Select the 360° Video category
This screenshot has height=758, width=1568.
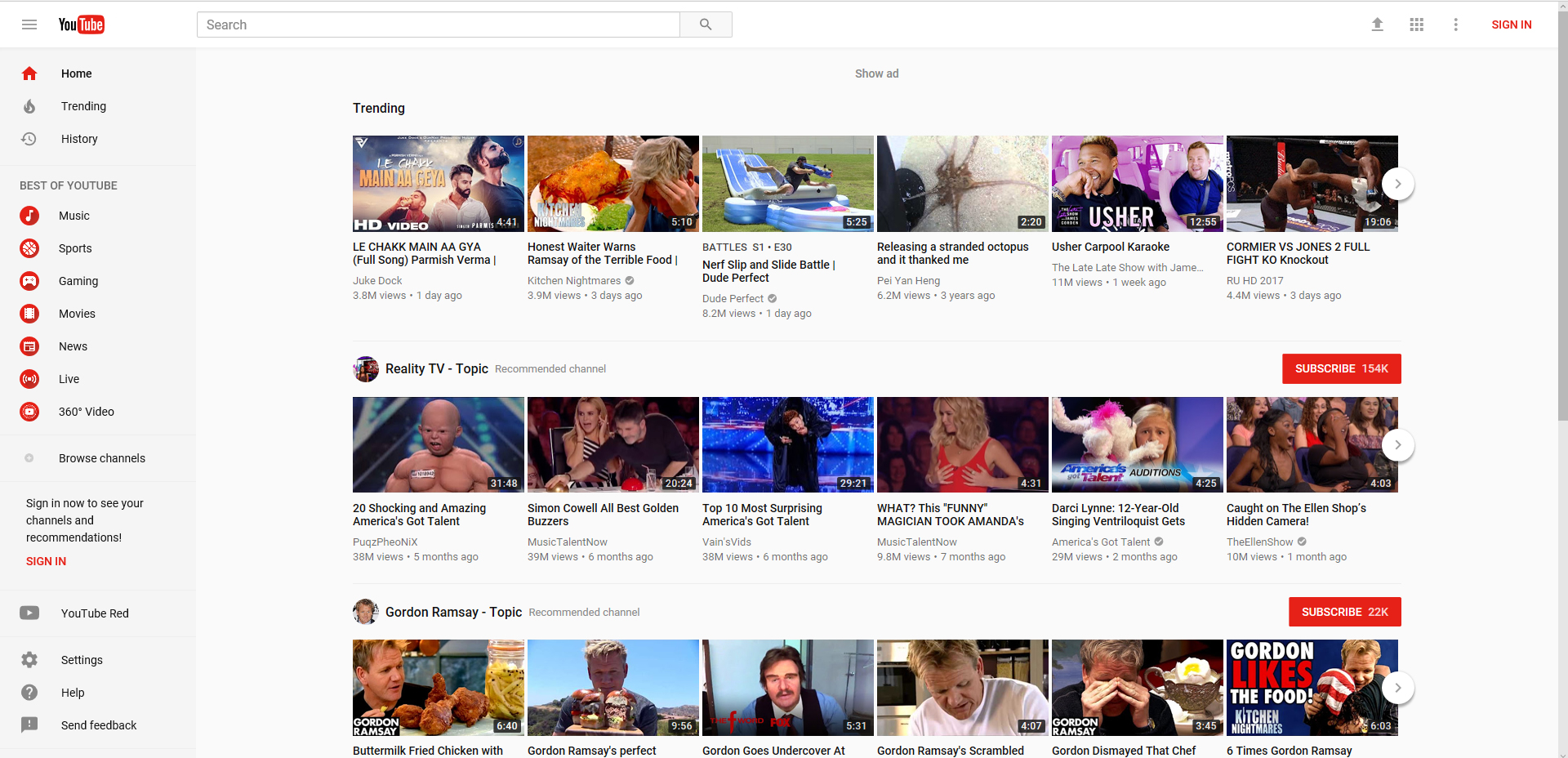click(x=29, y=412)
